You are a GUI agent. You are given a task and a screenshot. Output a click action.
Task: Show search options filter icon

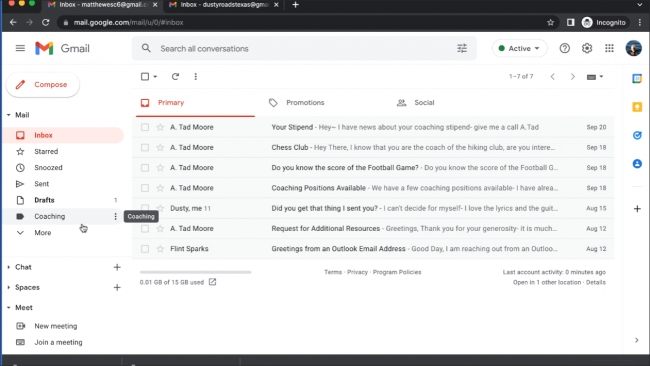pos(462,48)
